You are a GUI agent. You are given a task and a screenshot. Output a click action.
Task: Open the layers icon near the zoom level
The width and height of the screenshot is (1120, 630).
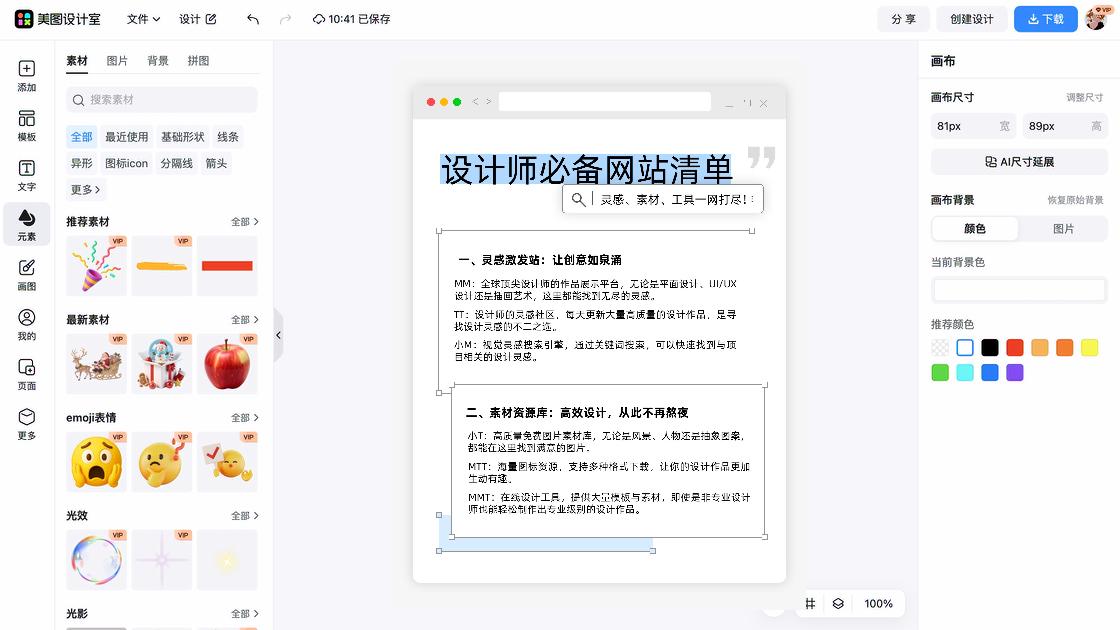[x=838, y=603]
